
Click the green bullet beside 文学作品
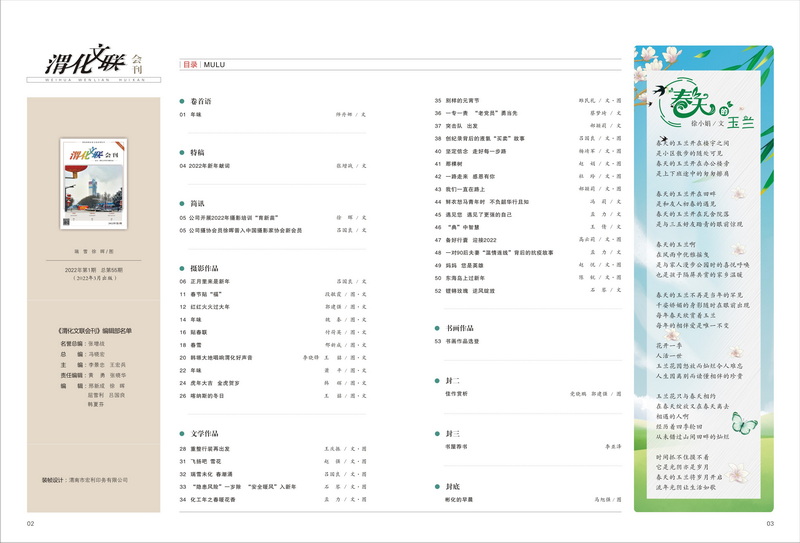point(183,434)
